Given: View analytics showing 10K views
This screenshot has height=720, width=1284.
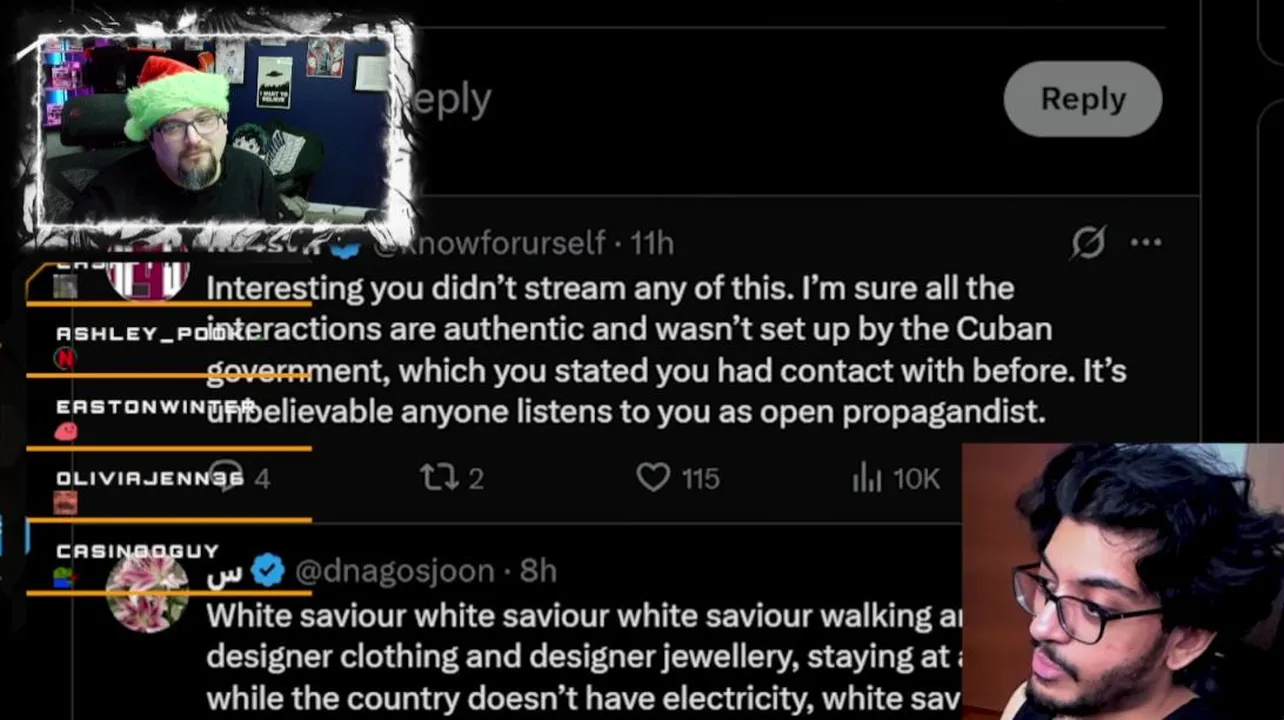Looking at the screenshot, I should tap(896, 479).
